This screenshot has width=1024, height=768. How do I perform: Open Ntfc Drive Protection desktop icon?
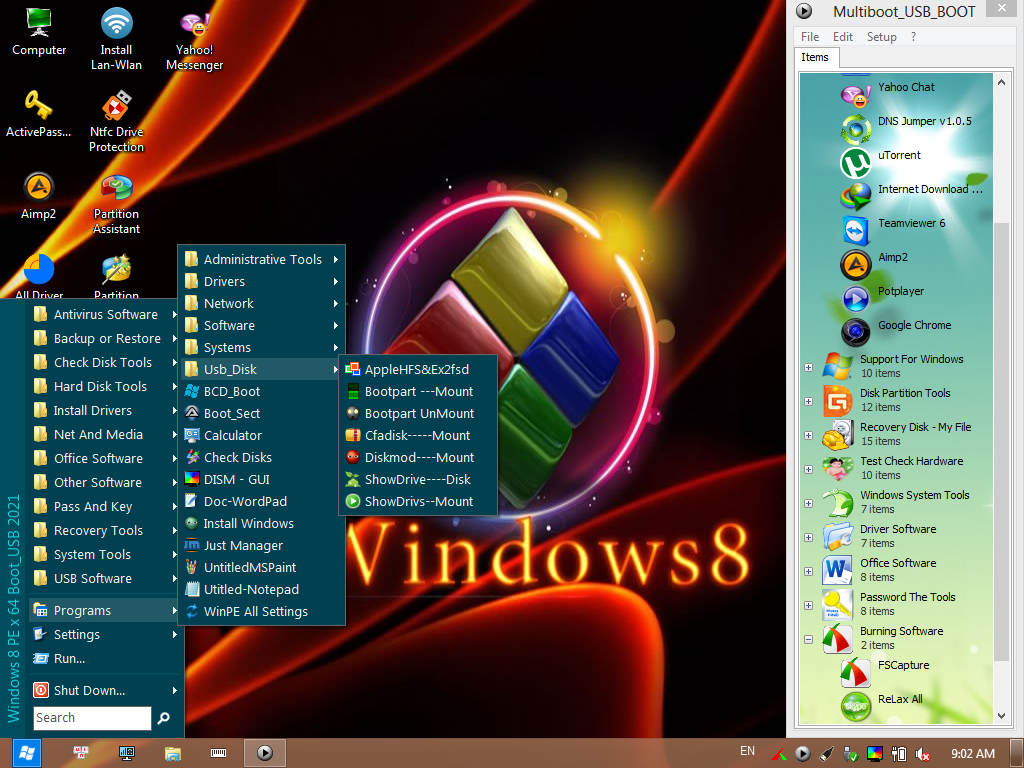point(116,121)
